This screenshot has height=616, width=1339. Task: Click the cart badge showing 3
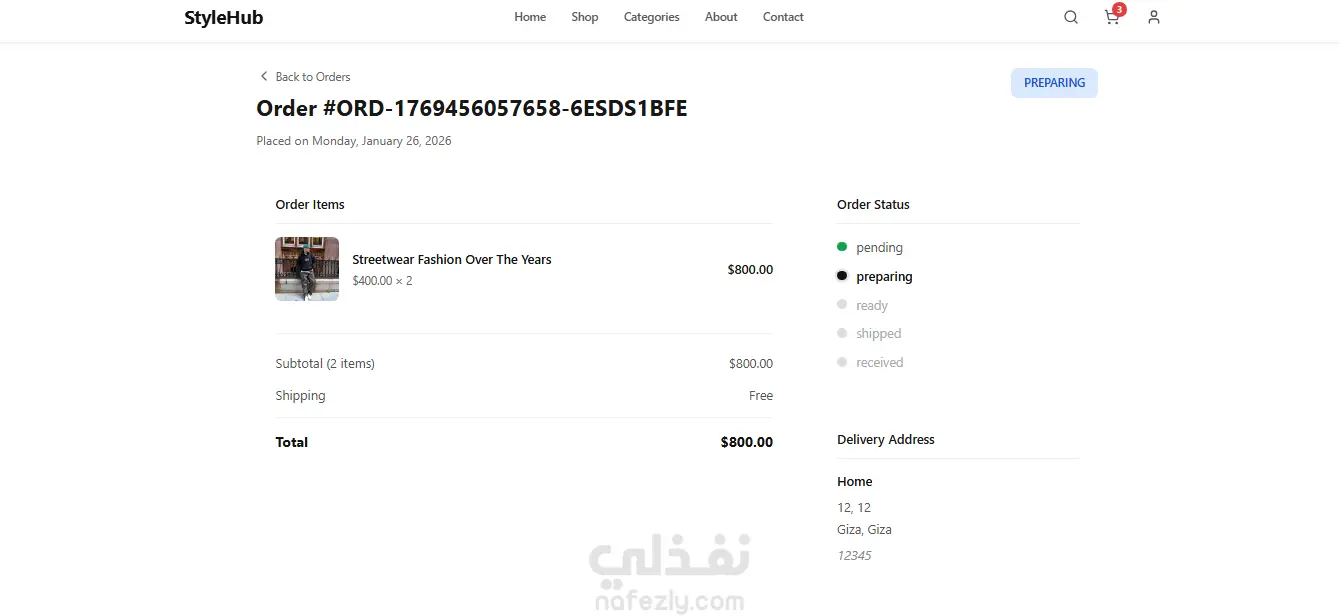coord(1119,10)
